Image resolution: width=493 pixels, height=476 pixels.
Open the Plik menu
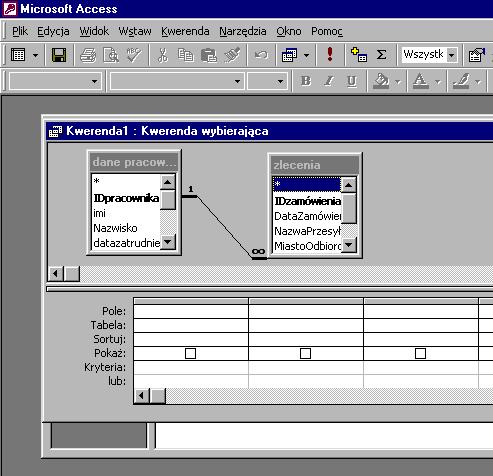(20, 31)
